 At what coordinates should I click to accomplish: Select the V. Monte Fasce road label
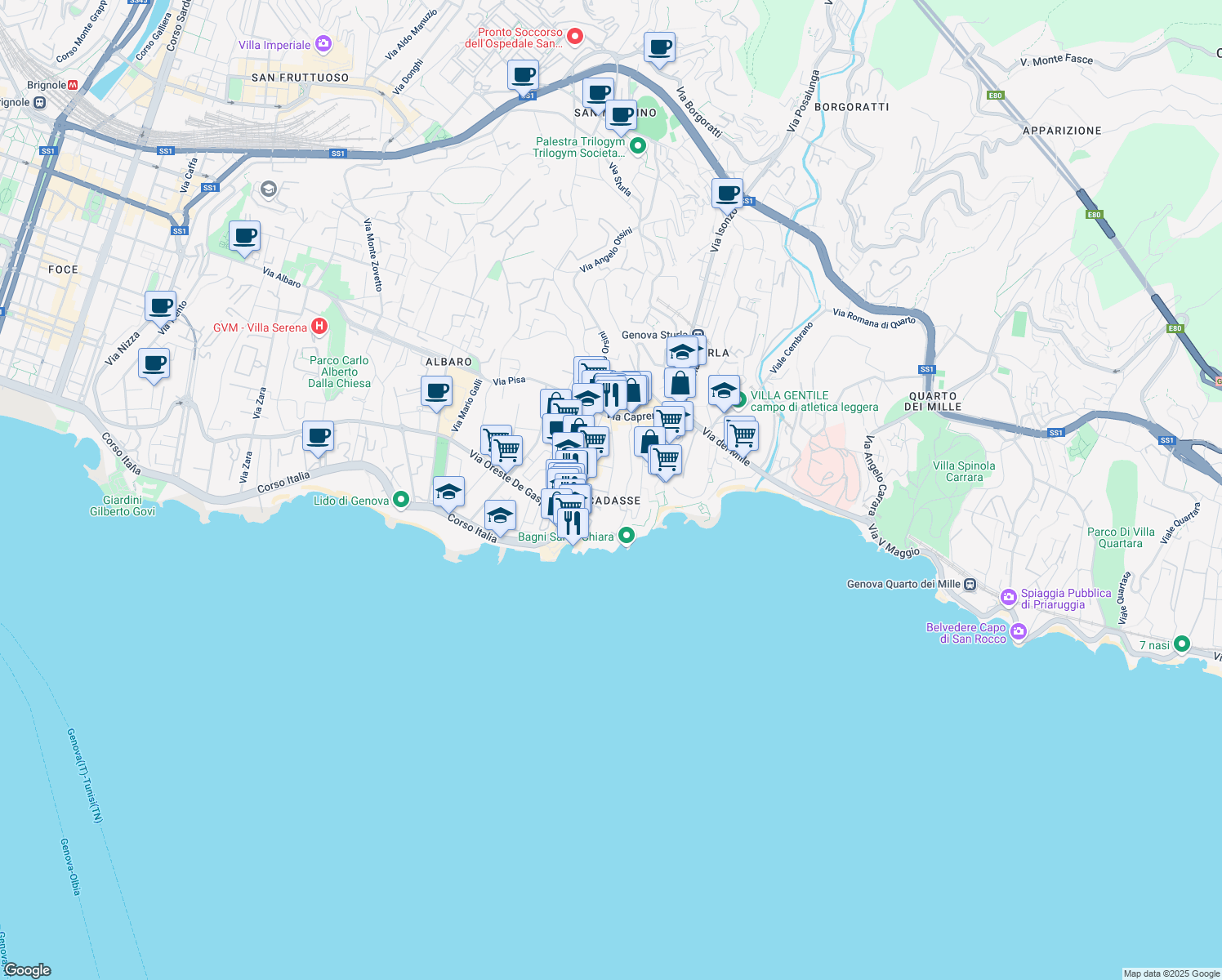(x=1056, y=60)
